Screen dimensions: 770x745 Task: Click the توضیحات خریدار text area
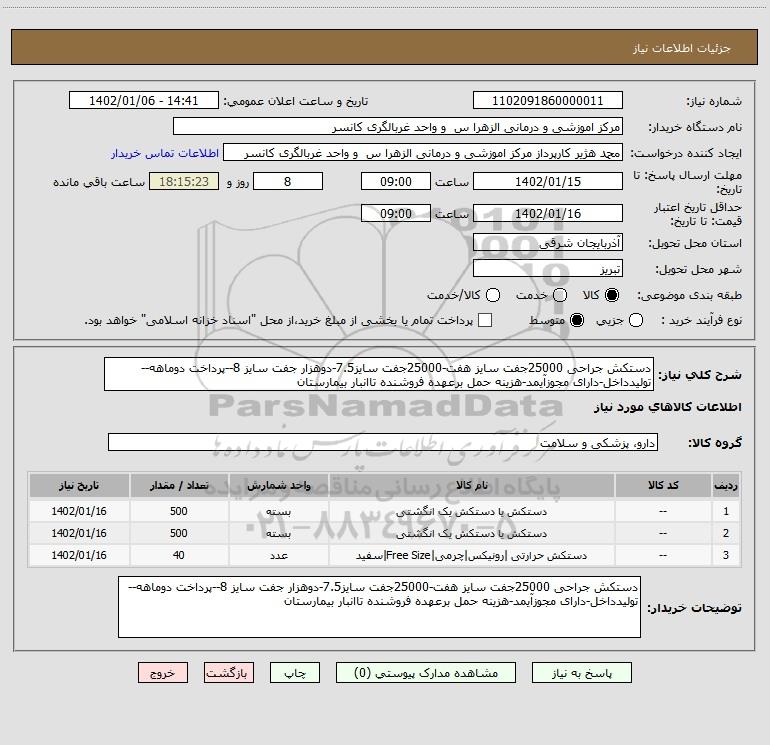pyautogui.click(x=379, y=607)
